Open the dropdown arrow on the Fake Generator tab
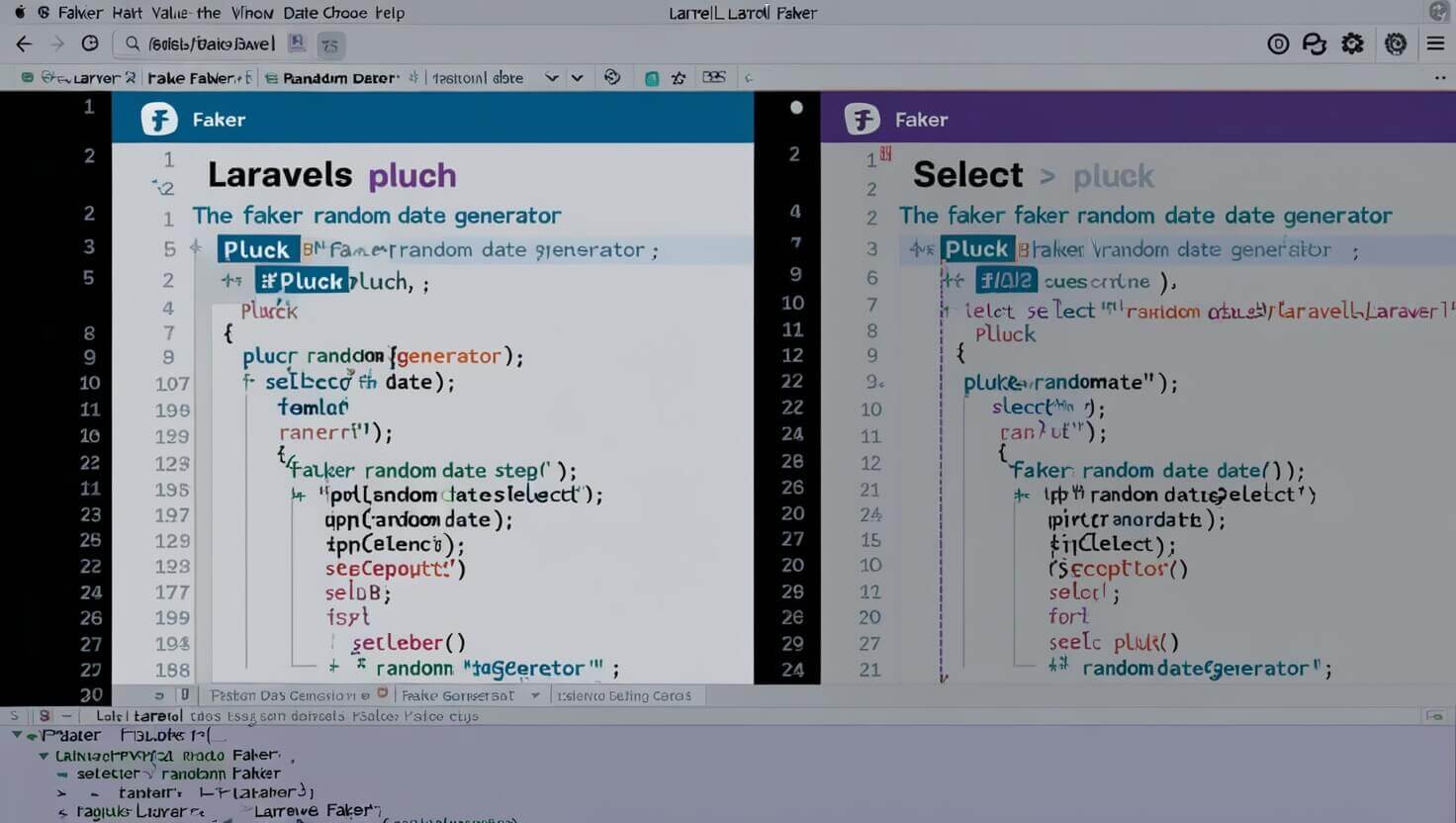 pos(534,695)
